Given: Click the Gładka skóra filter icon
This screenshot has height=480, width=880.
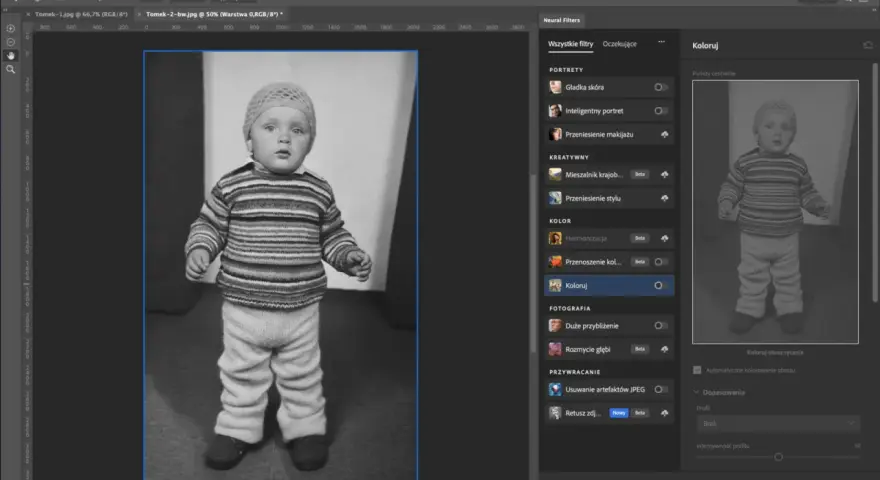Looking at the screenshot, I should point(555,87).
